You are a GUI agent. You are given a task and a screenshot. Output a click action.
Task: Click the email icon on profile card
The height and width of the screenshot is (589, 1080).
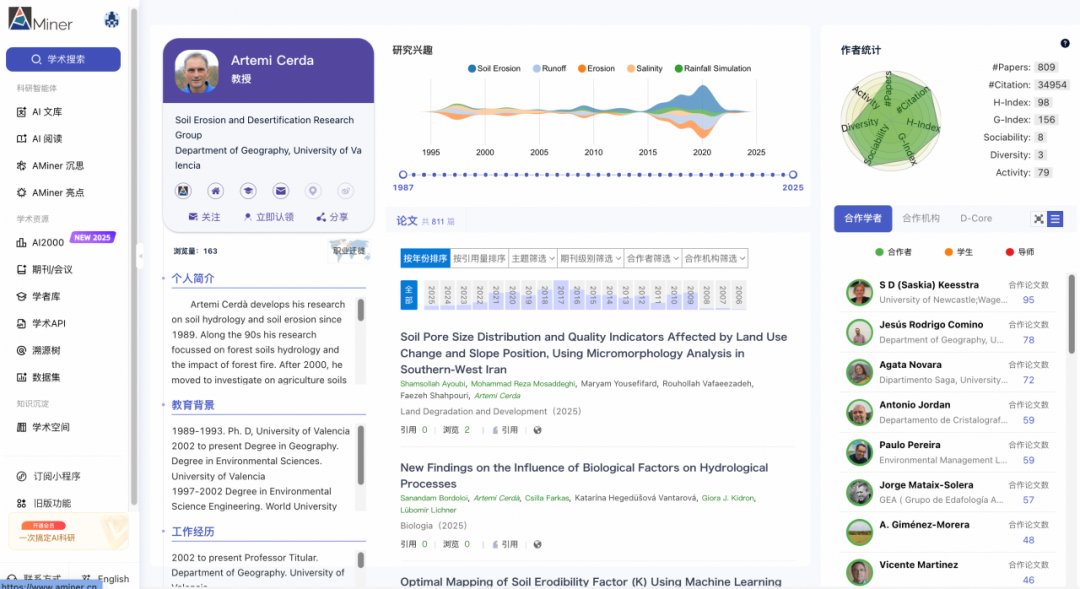280,191
